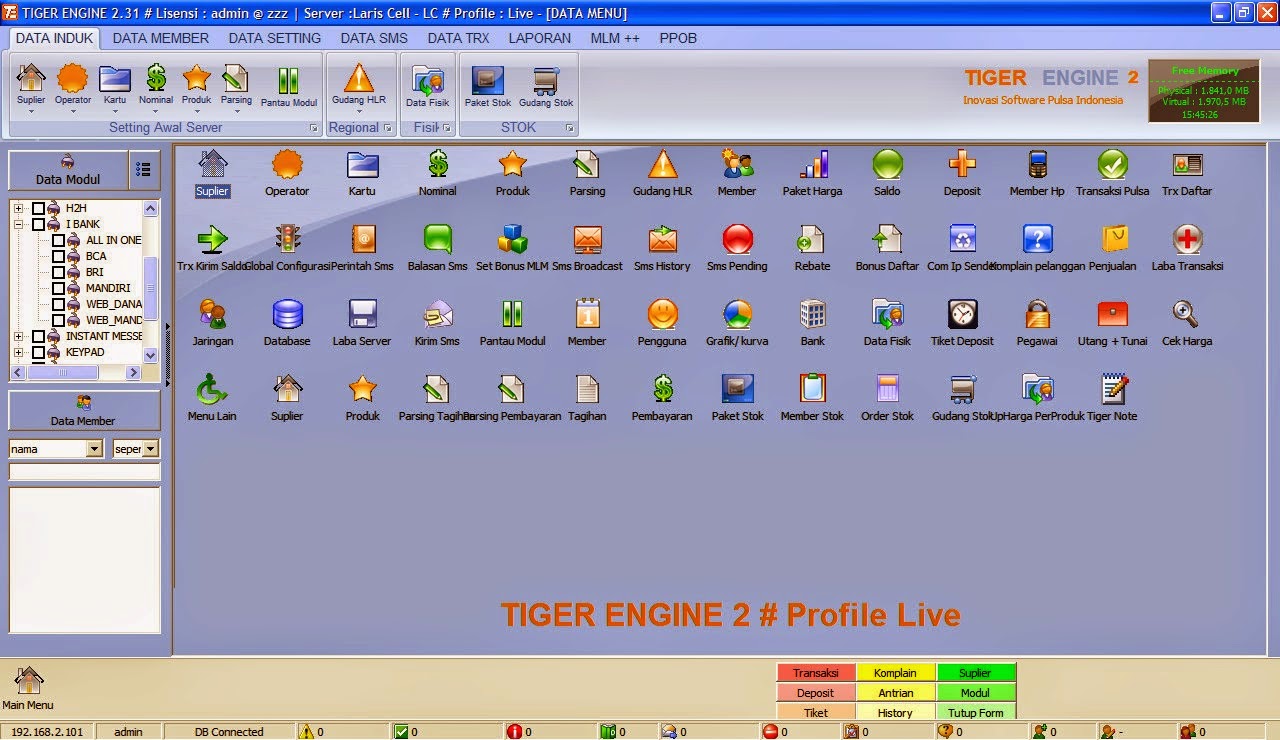Check the MANDIRI option in the tree
The image size is (1280, 740).
tap(58, 288)
